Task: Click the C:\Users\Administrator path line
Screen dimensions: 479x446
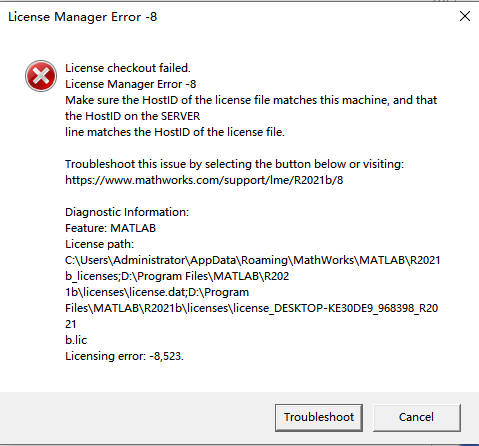Action: (x=253, y=260)
